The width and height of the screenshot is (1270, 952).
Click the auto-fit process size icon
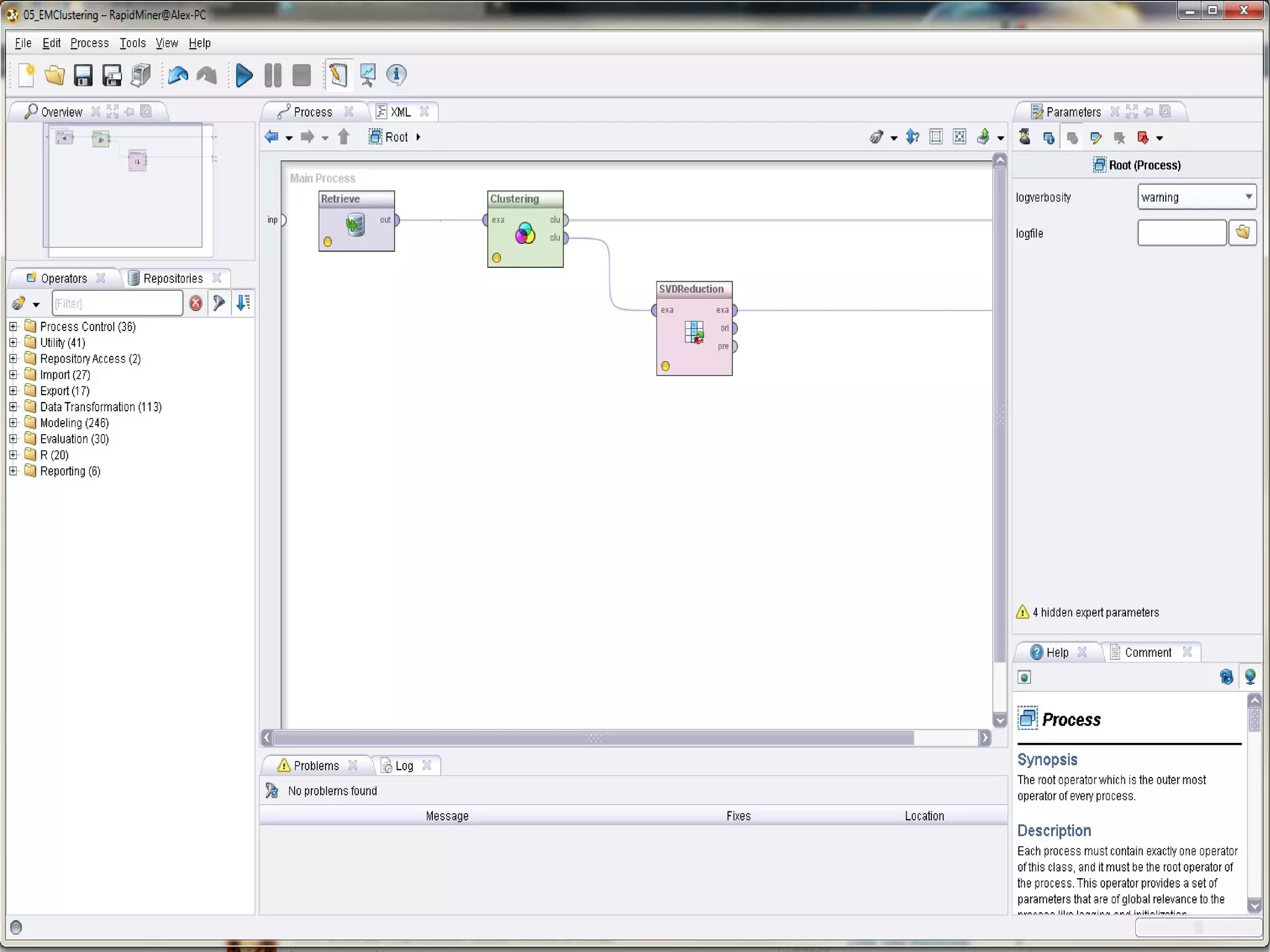click(936, 137)
